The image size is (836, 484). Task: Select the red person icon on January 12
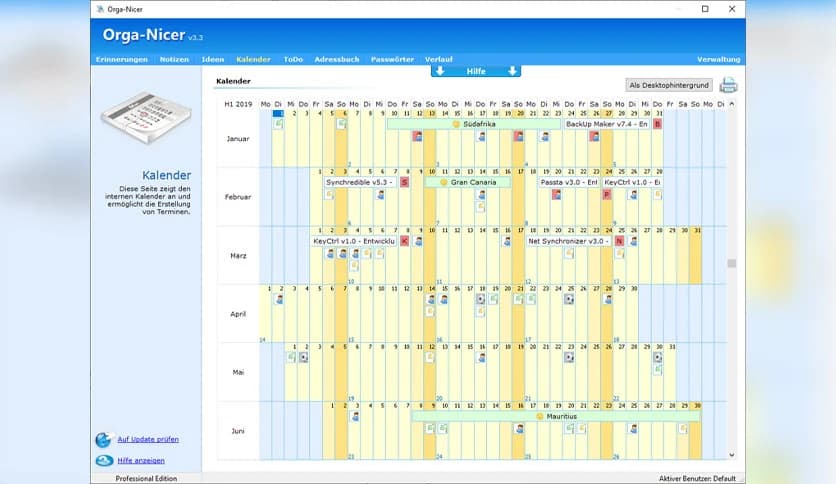click(x=417, y=136)
